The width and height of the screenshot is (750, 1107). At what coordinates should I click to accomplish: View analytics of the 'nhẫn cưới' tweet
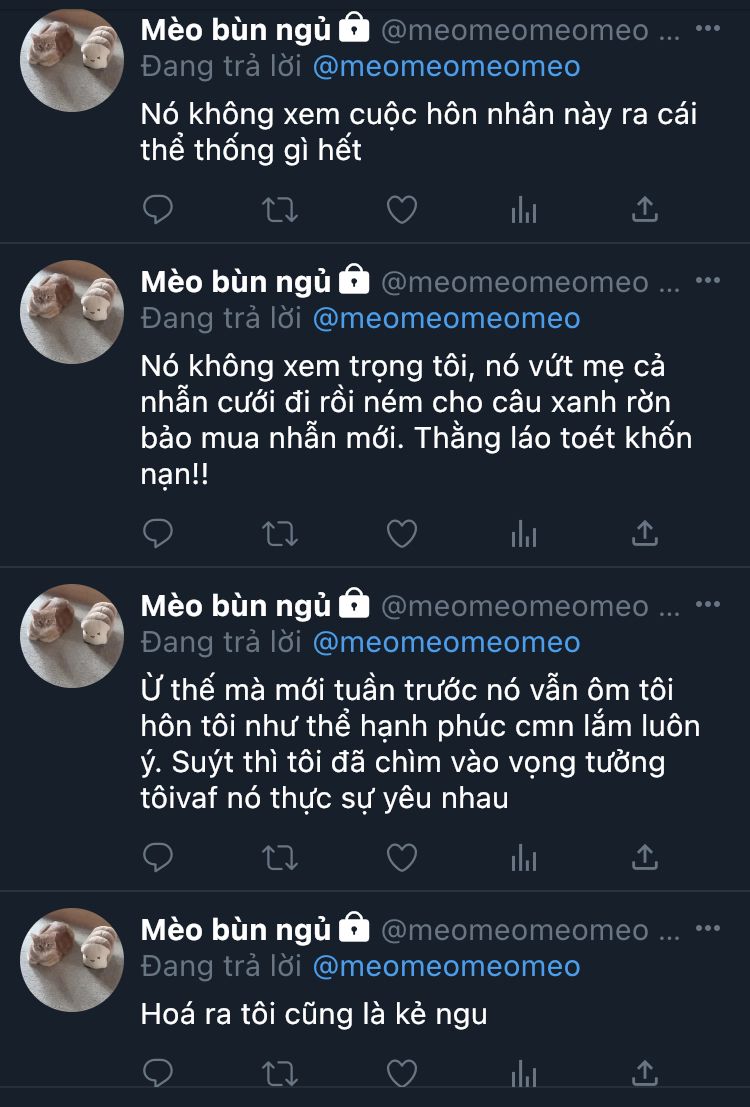(x=523, y=534)
